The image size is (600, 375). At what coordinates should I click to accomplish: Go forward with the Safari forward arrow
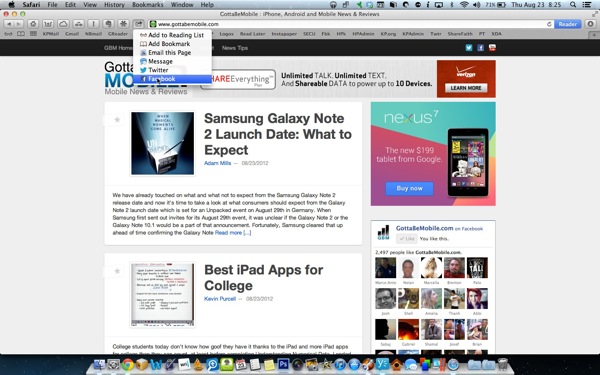click(18, 24)
